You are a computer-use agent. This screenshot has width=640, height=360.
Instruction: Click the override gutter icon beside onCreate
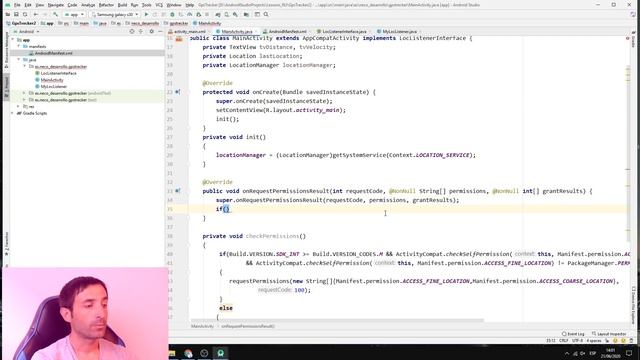178,92
